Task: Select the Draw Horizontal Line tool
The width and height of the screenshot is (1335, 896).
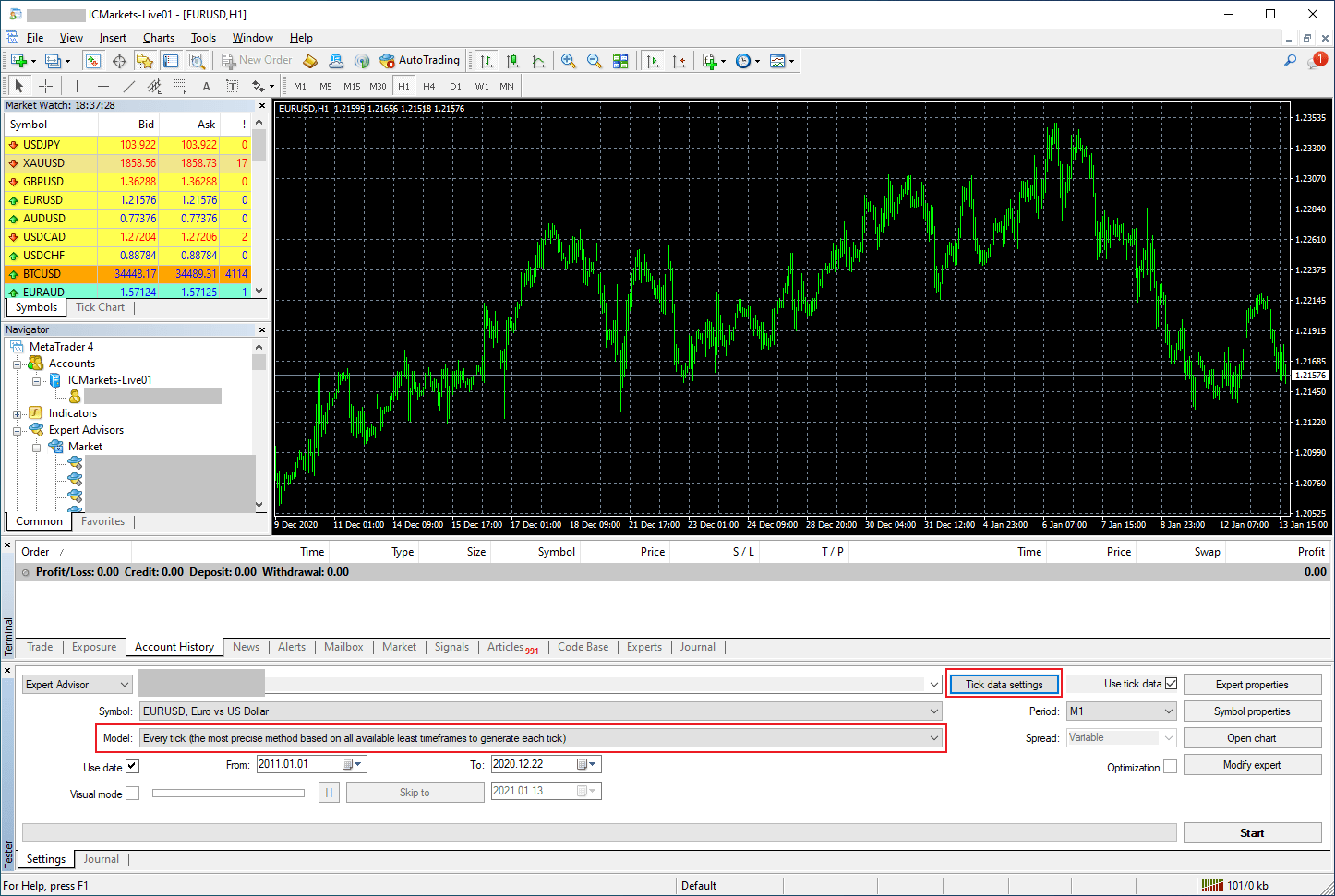Action: (x=102, y=86)
